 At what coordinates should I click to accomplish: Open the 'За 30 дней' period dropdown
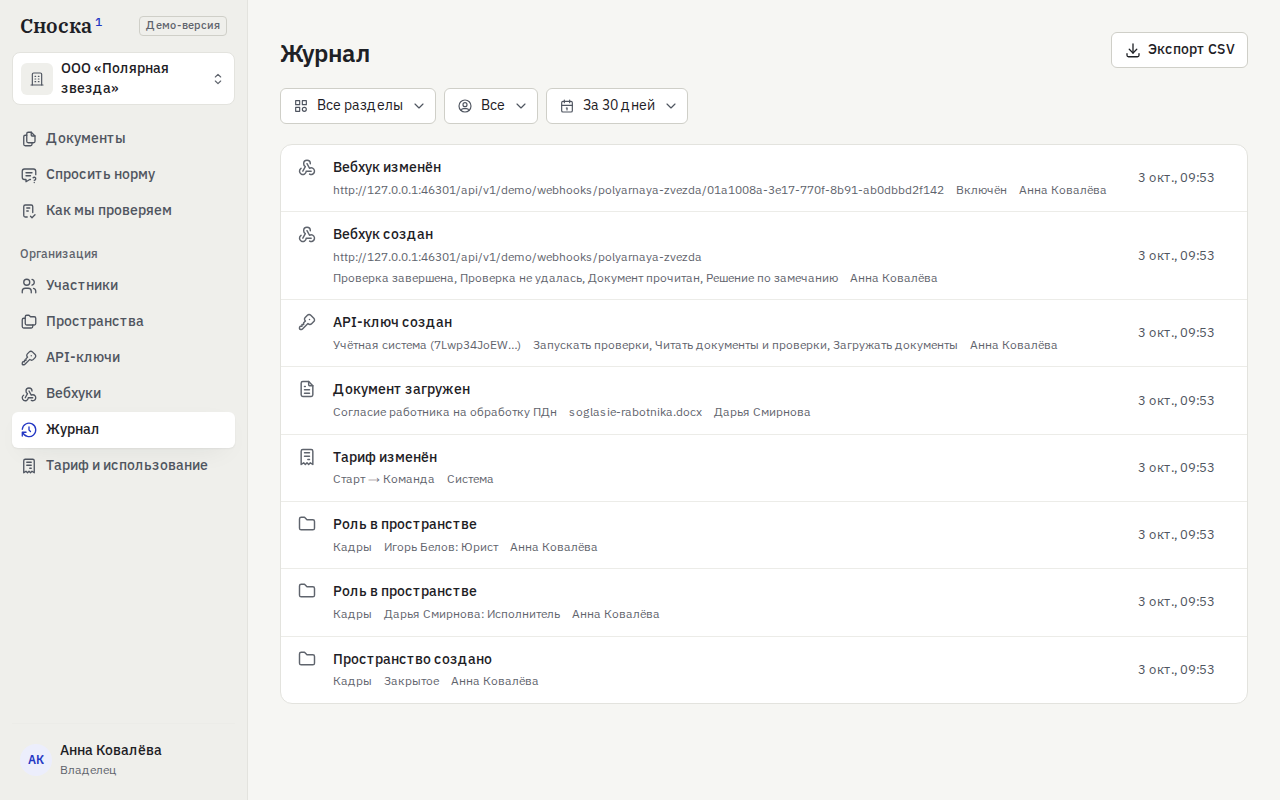pyautogui.click(x=617, y=106)
